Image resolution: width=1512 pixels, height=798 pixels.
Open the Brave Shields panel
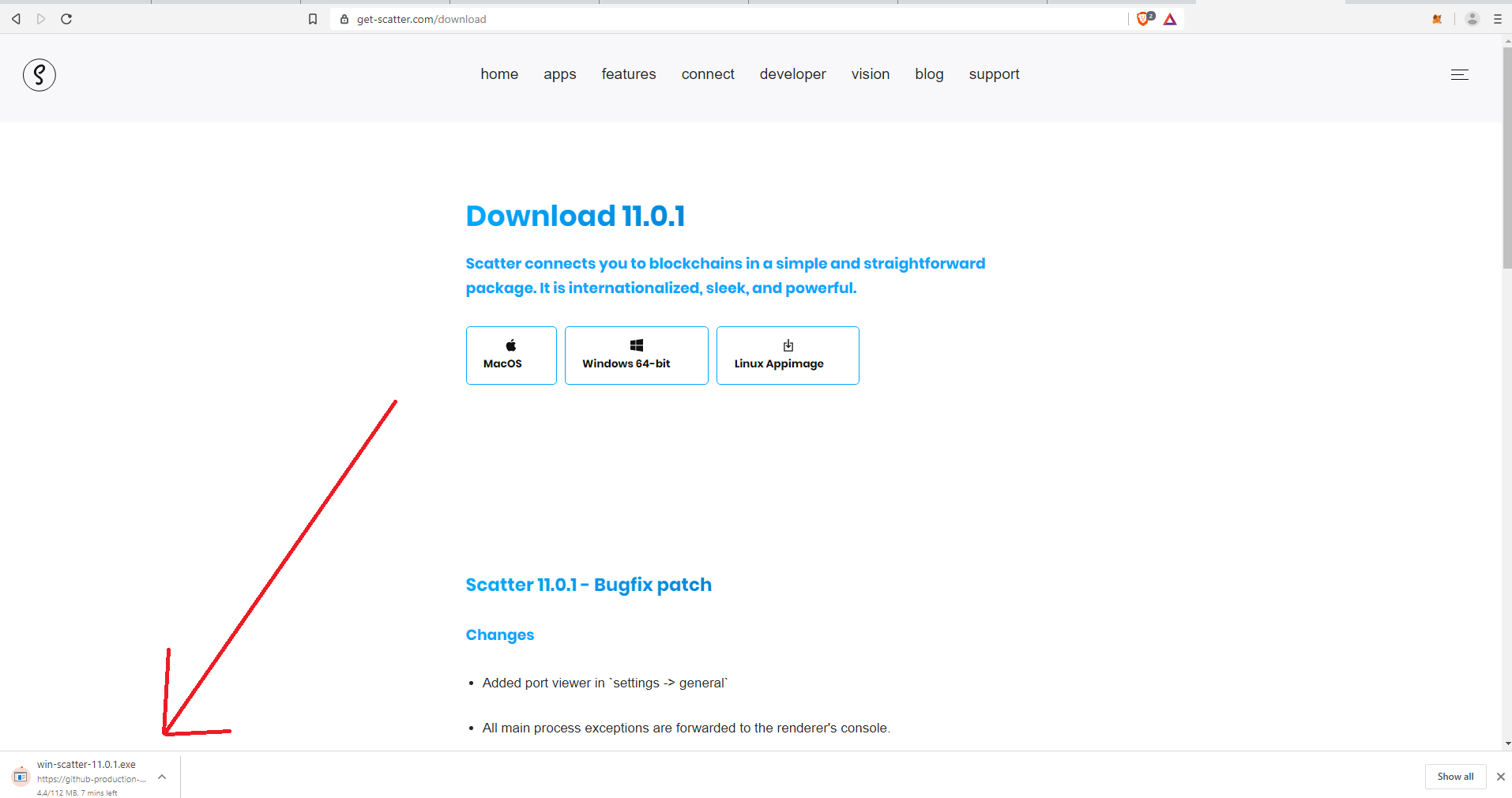tap(1145, 19)
